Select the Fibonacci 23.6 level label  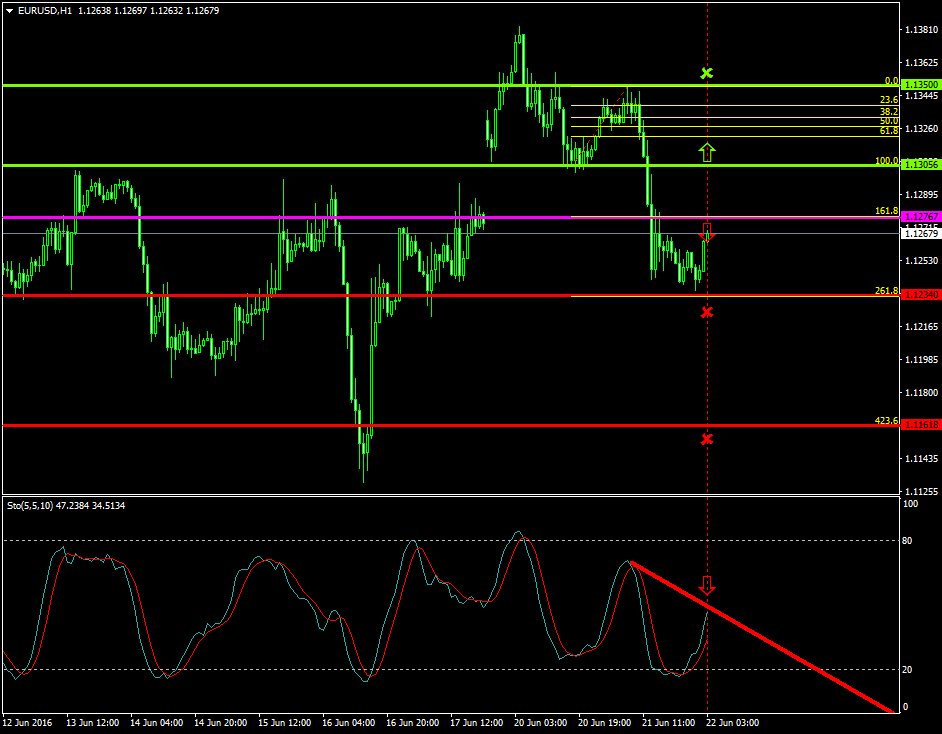tap(888, 100)
